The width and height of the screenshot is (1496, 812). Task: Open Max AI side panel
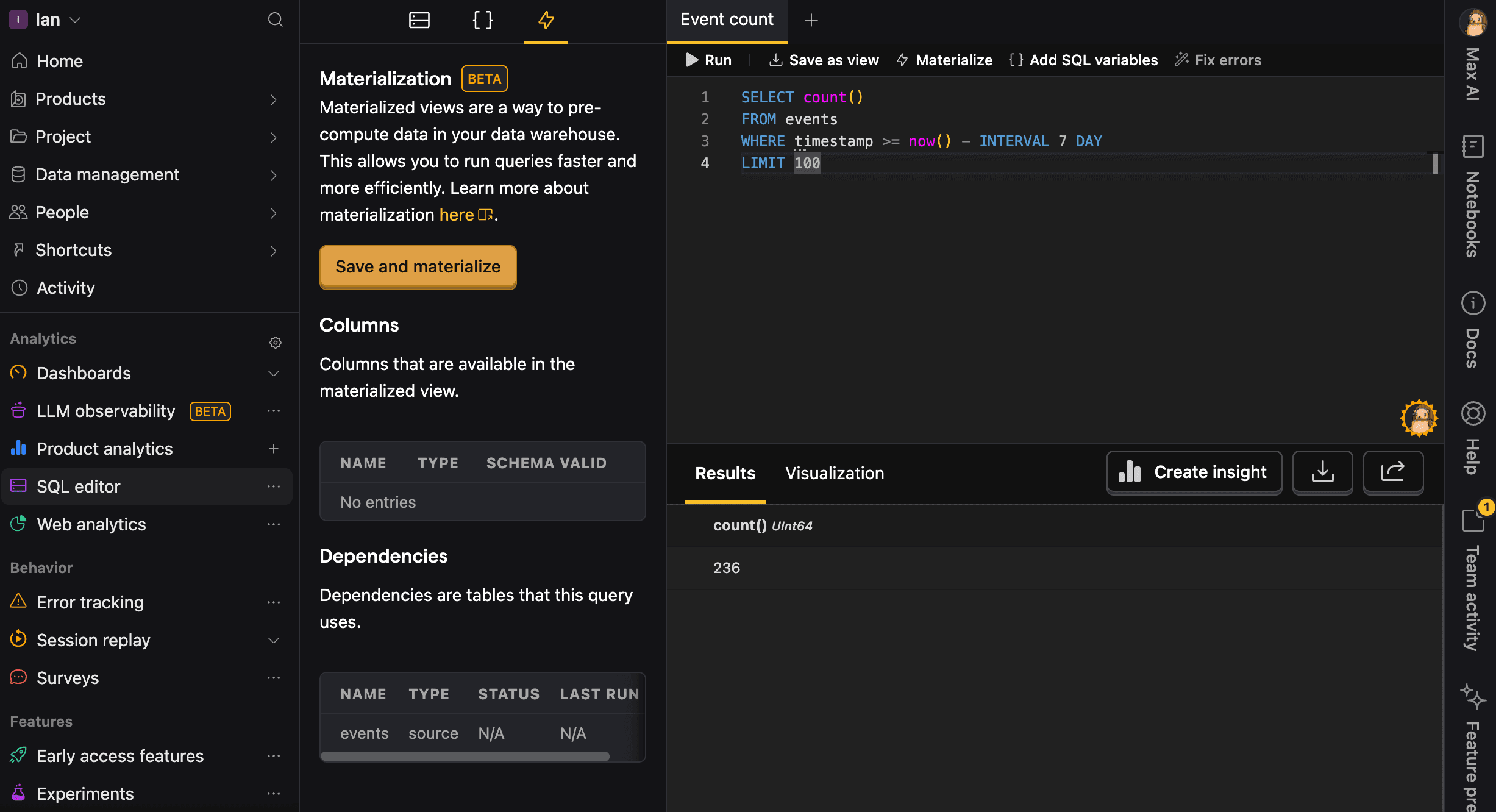point(1473,55)
